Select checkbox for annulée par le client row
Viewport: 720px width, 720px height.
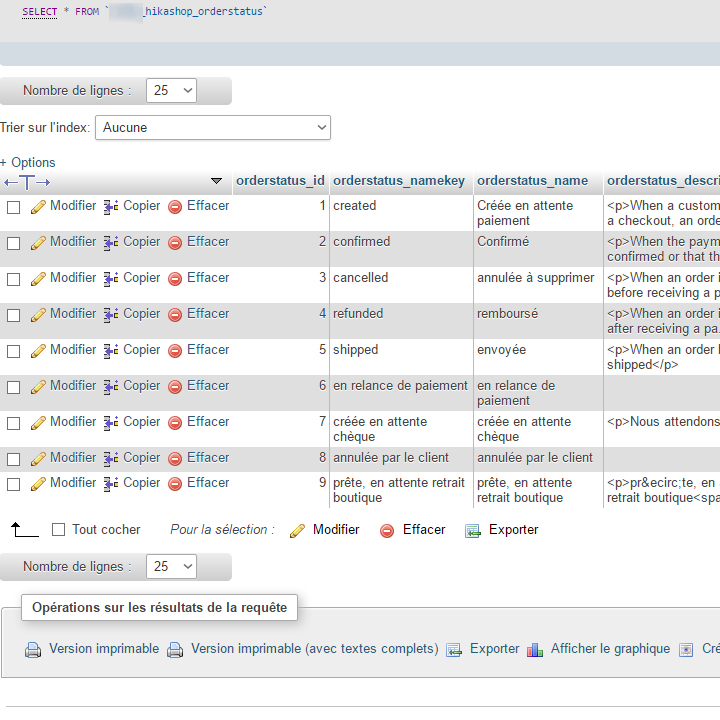point(14,459)
